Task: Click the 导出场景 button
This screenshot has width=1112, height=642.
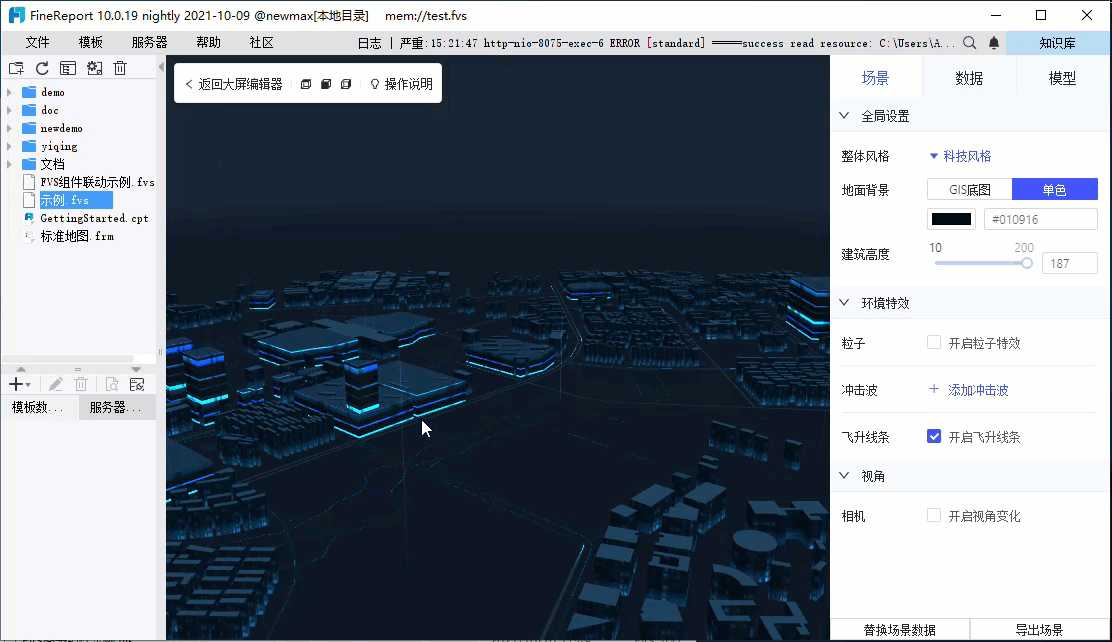Action: tap(1040, 630)
